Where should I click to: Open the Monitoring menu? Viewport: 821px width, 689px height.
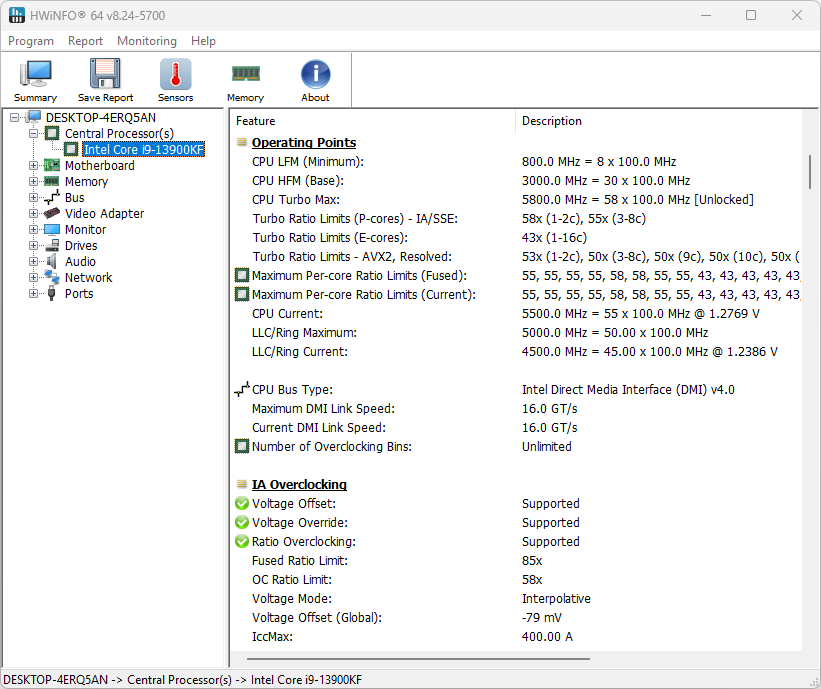[x=146, y=41]
